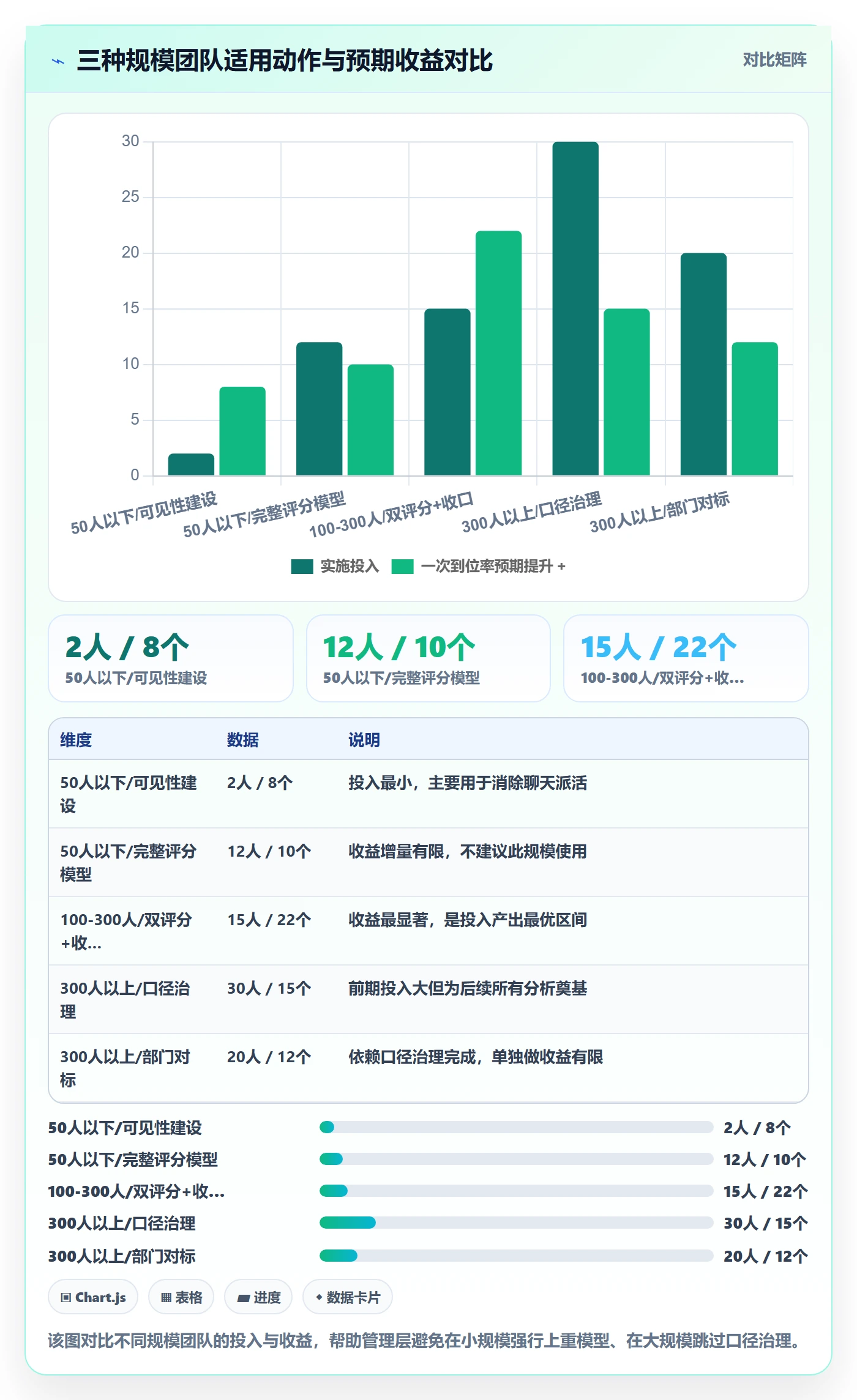Click the 对比矩阵 label in the header
This screenshot has width=857, height=1400.
[x=774, y=60]
